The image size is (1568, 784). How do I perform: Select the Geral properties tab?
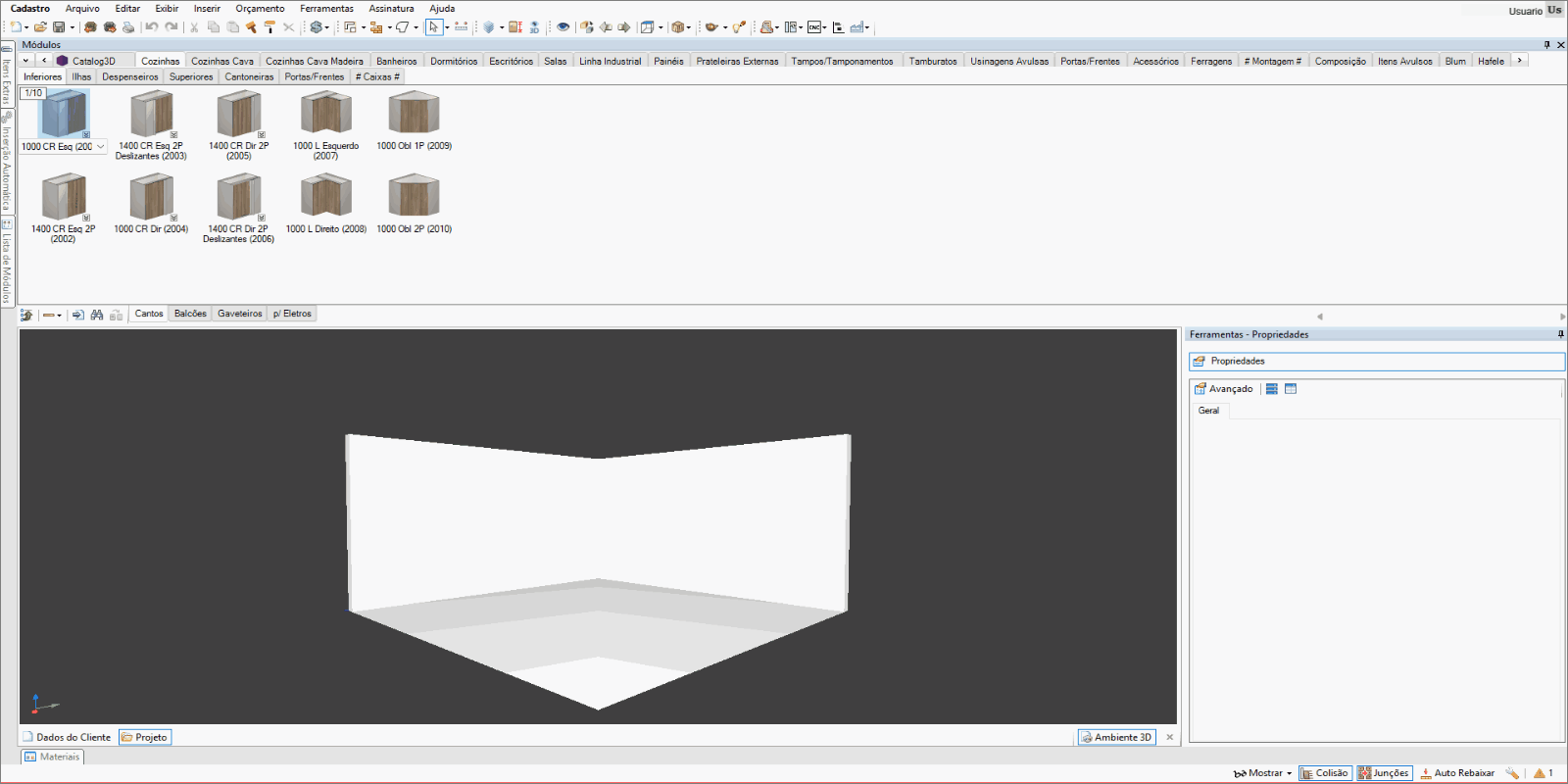click(1209, 411)
